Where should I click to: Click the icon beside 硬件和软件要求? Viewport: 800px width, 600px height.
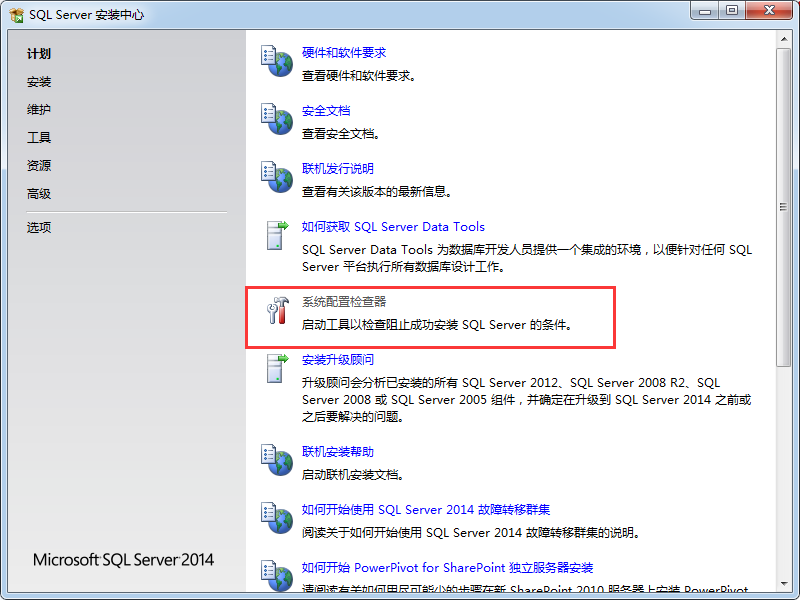(x=277, y=61)
